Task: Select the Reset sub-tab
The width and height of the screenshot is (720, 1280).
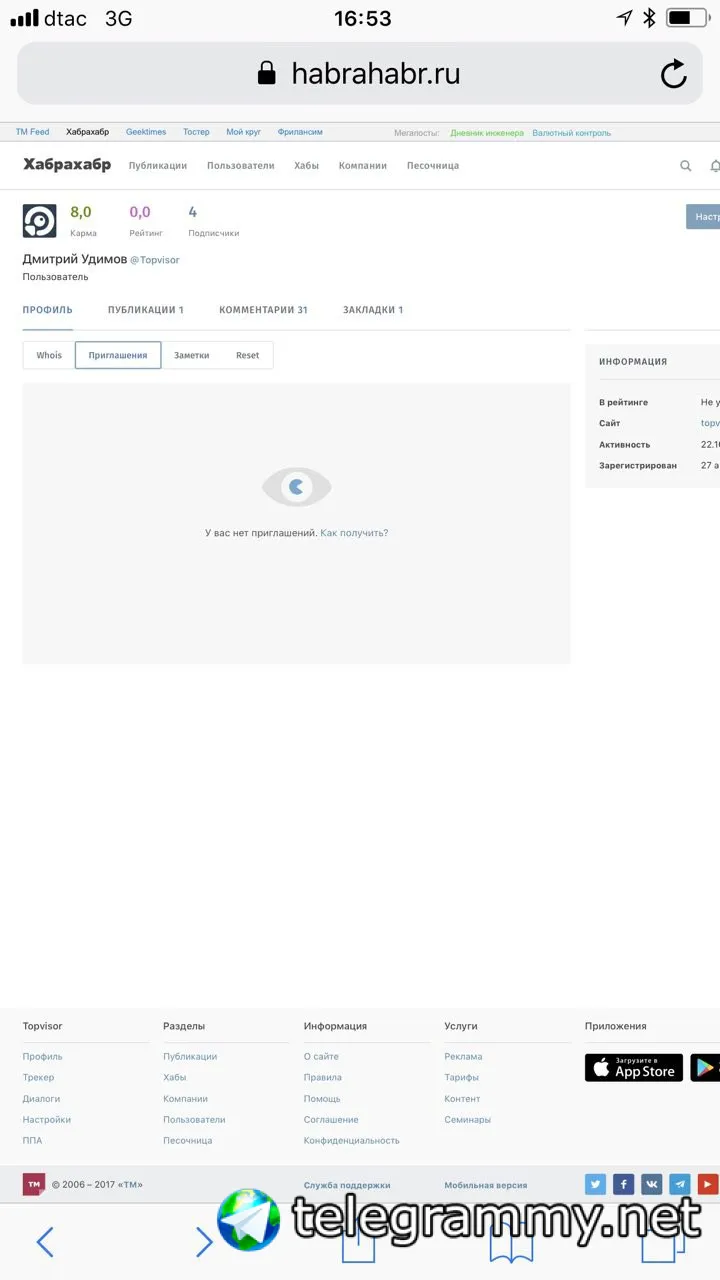Action: [x=247, y=355]
